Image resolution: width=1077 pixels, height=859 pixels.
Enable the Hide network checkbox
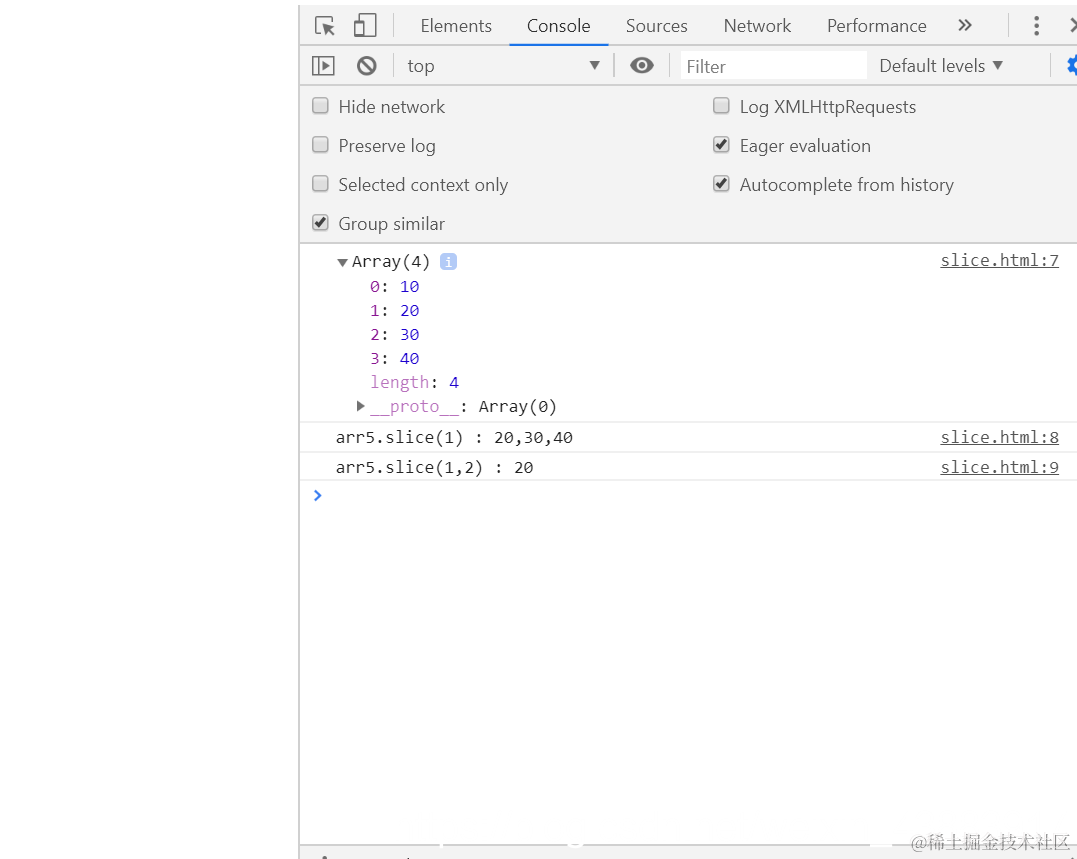click(320, 106)
